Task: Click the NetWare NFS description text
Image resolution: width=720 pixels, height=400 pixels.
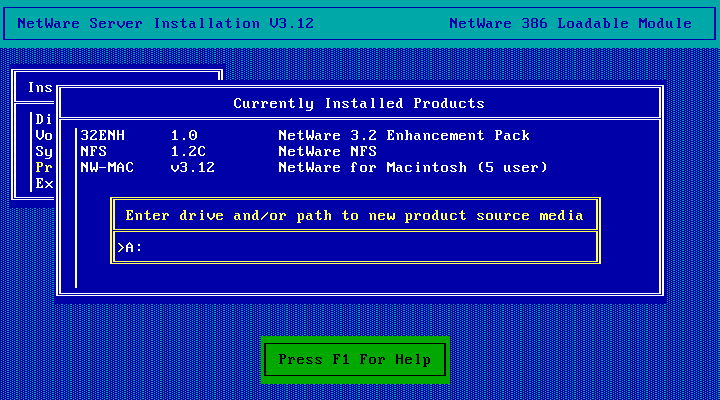Action: coord(327,152)
